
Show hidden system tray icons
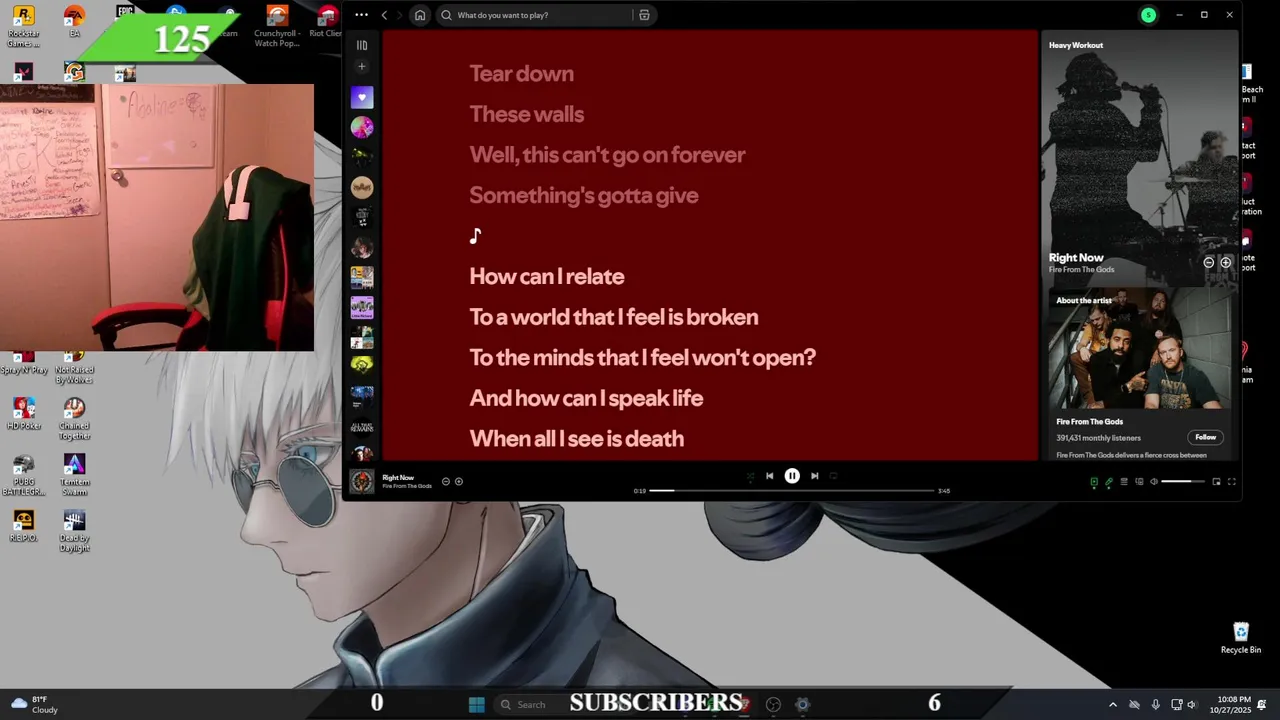click(1112, 704)
